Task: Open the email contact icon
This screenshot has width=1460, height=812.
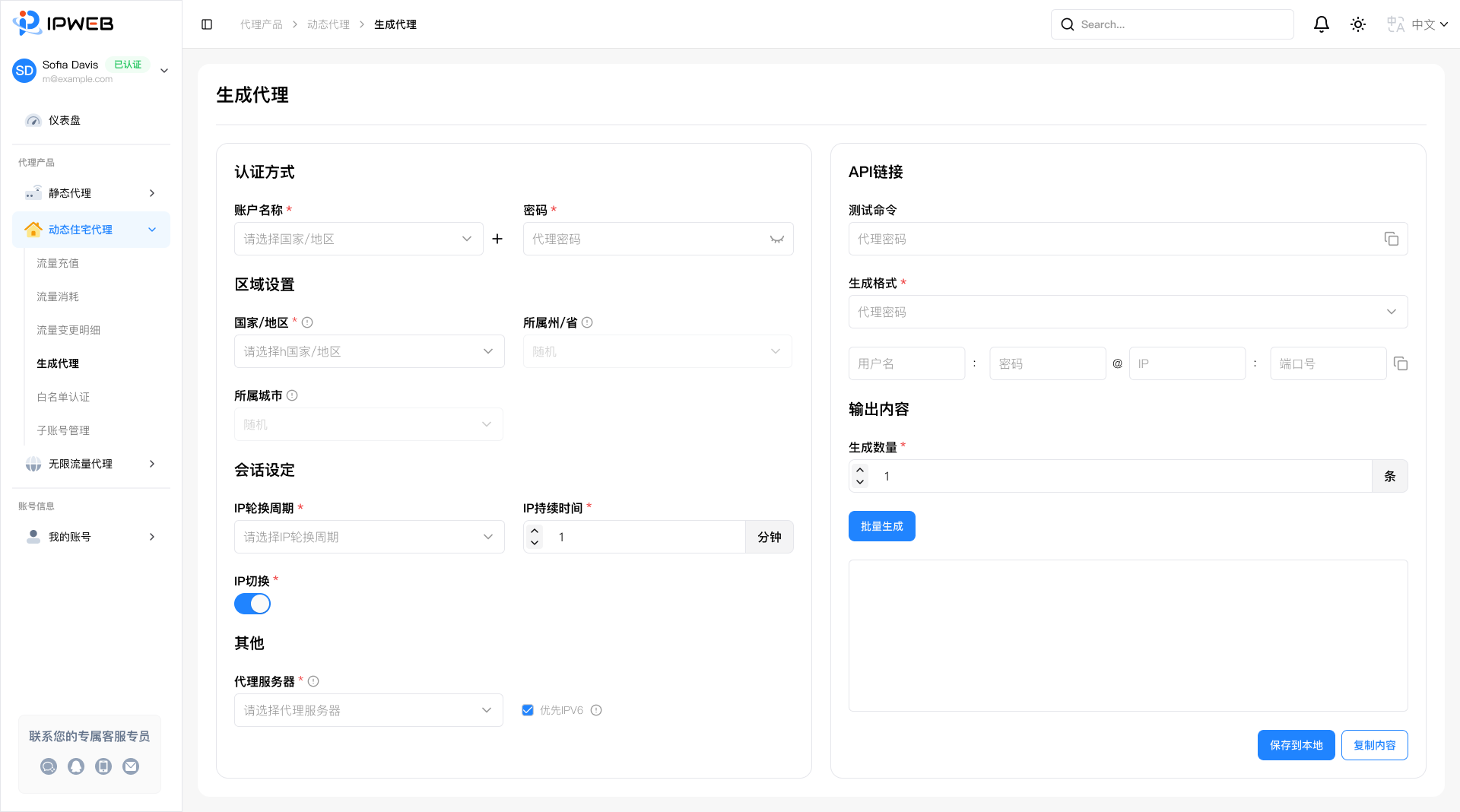Action: 131,766
